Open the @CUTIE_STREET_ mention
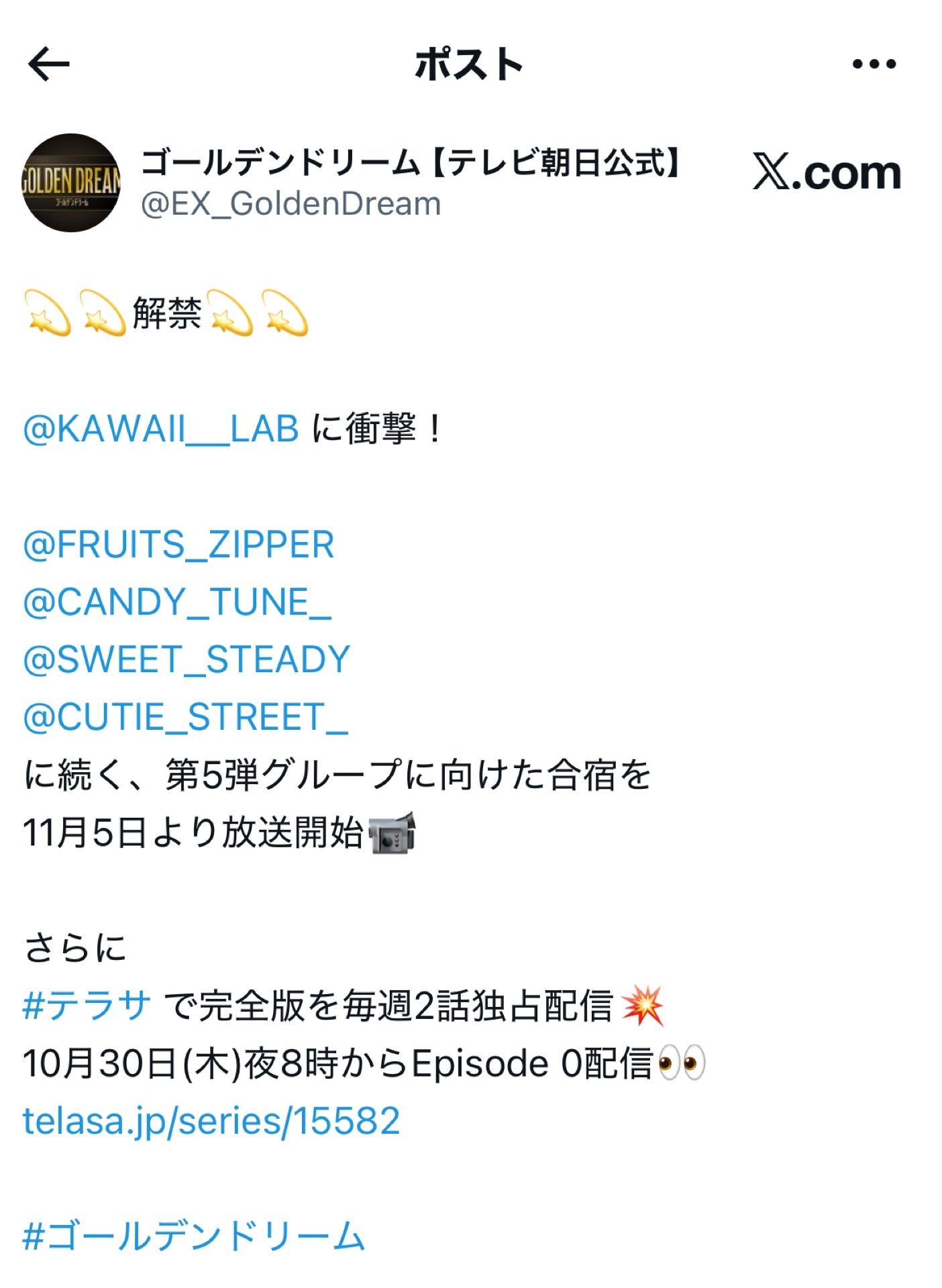Viewport: 942px width, 1288px height. click(x=186, y=717)
